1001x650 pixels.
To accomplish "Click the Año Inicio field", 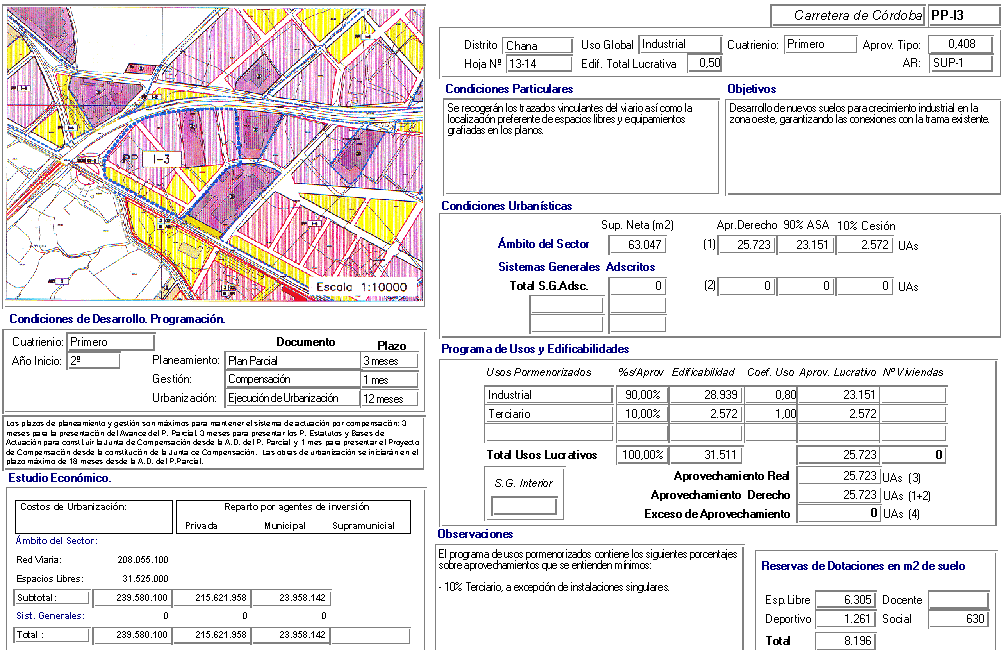I will (93, 361).
